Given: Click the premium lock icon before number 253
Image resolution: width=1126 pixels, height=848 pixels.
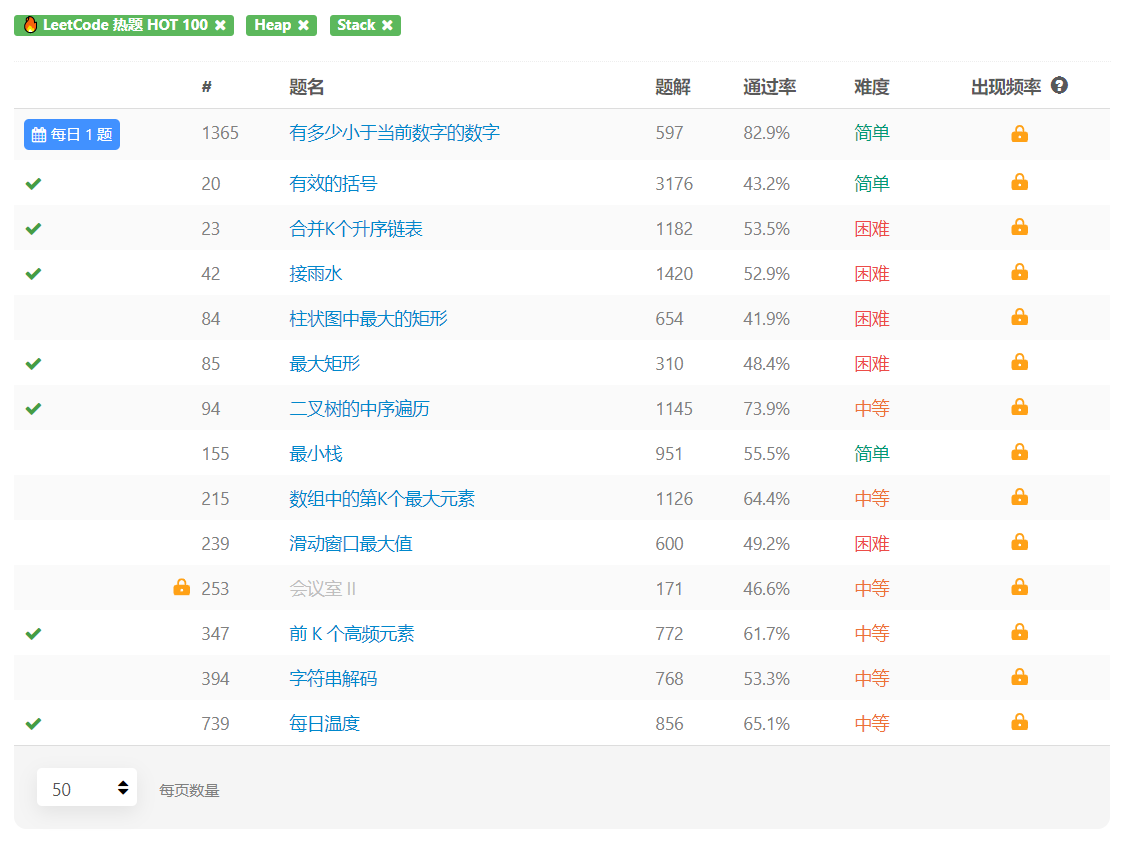Looking at the screenshot, I should [182, 587].
